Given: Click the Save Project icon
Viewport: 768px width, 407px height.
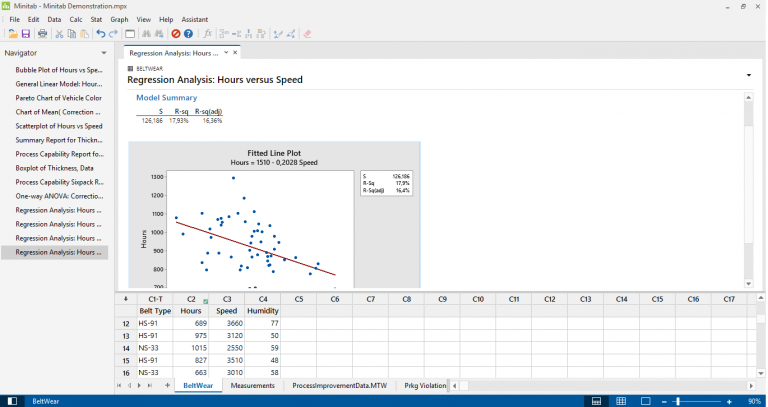Looking at the screenshot, I should [x=26, y=34].
